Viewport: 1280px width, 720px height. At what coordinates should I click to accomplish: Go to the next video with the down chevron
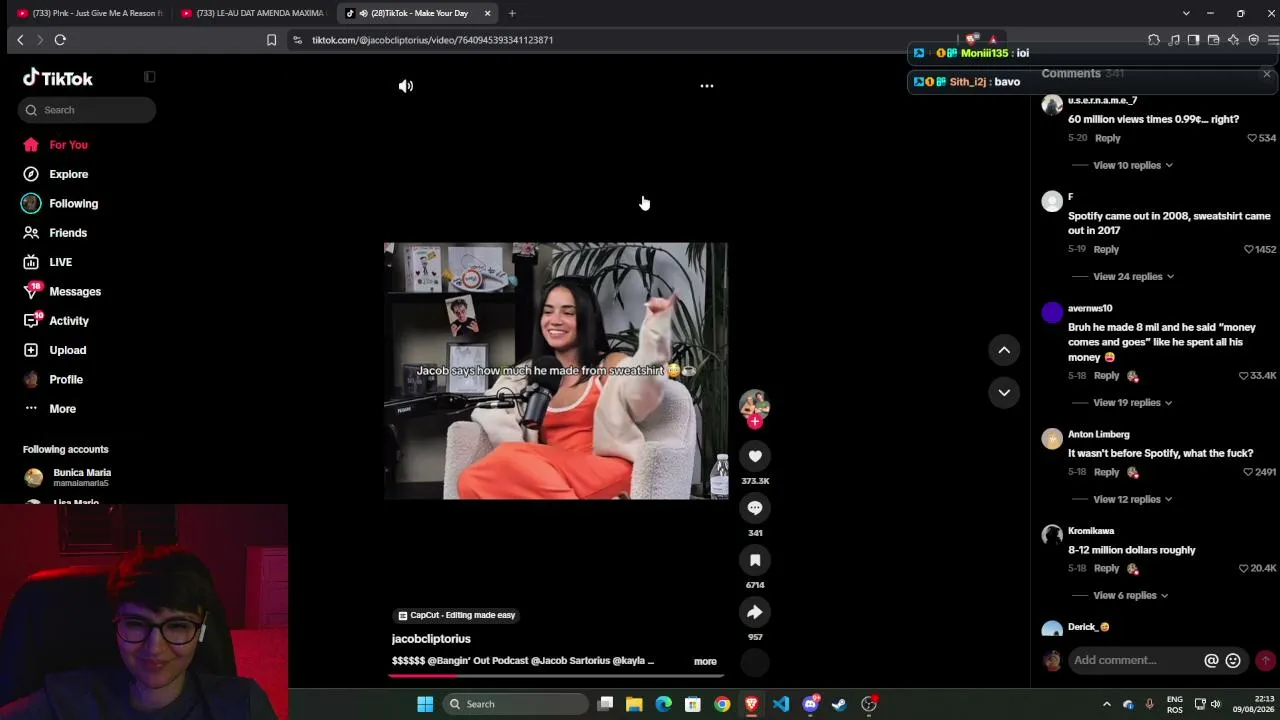click(x=1004, y=392)
